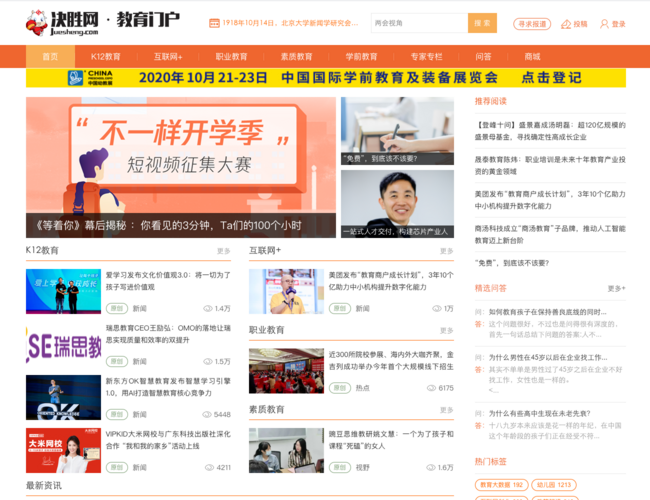Expand 更多 in the K12教育 section
The width and height of the screenshot is (650, 500).
pos(223,251)
